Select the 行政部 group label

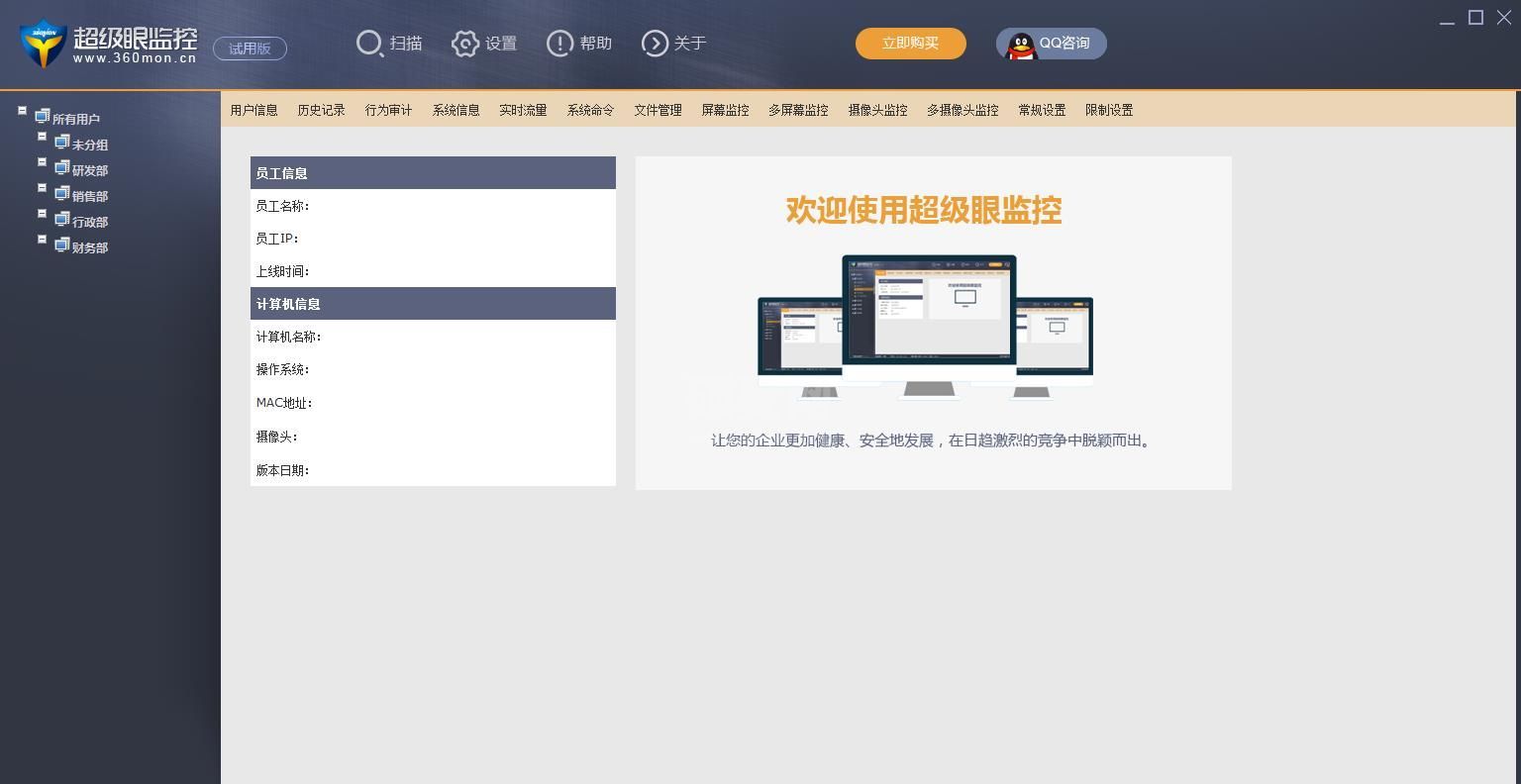tap(90, 222)
